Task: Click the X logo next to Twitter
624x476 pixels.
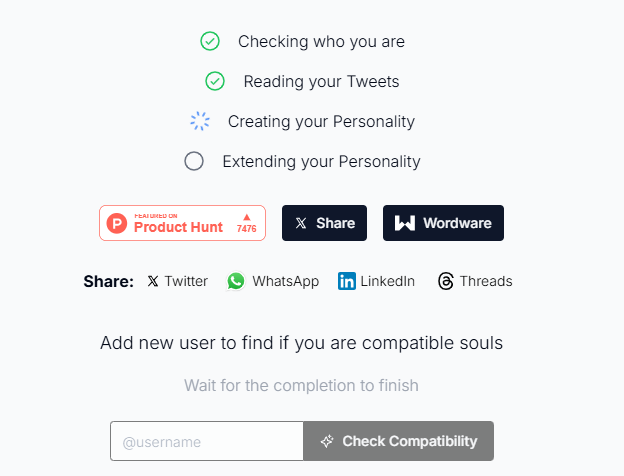Action: tap(153, 281)
